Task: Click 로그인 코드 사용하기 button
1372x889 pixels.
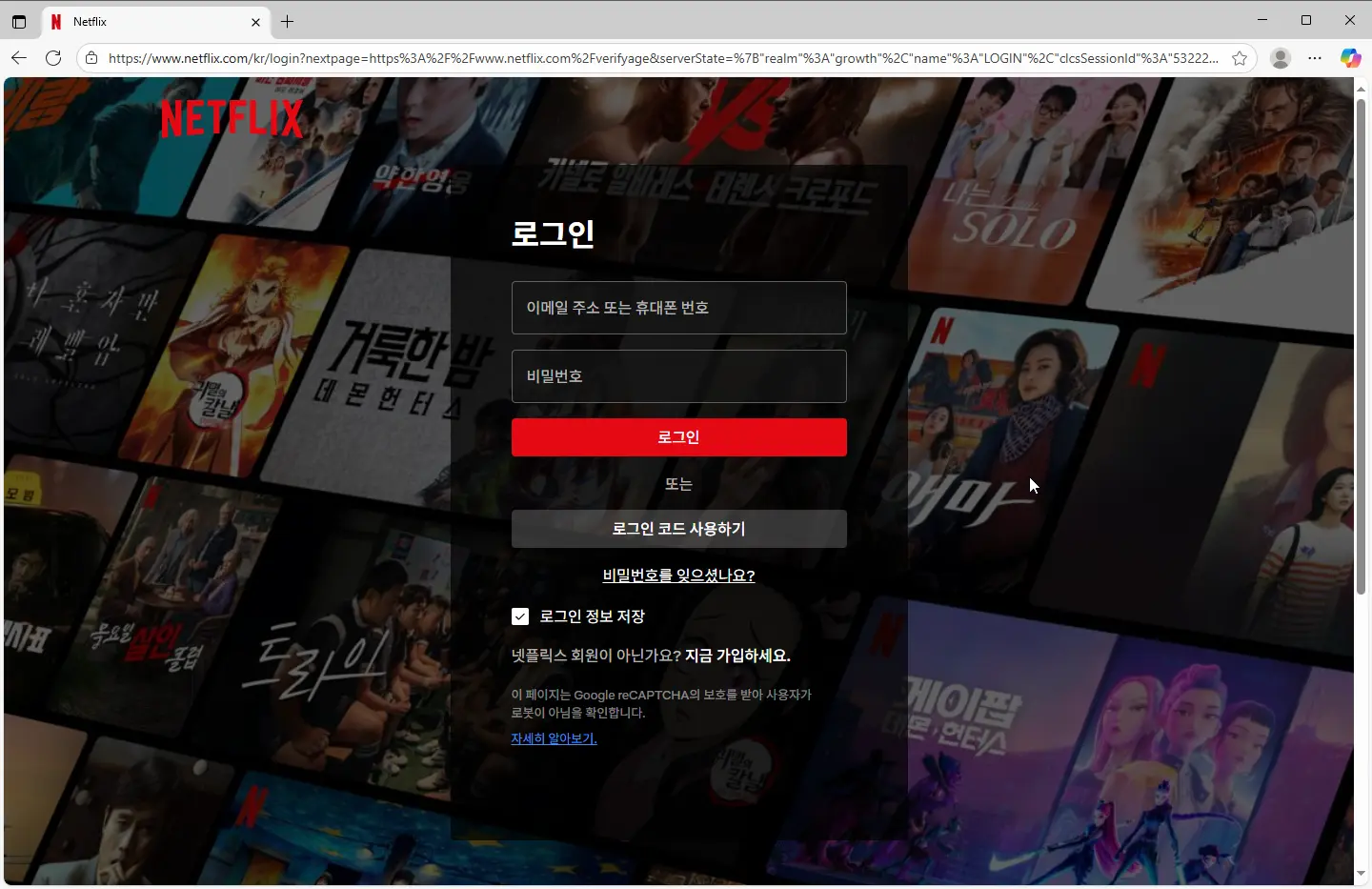Action: pos(678,529)
